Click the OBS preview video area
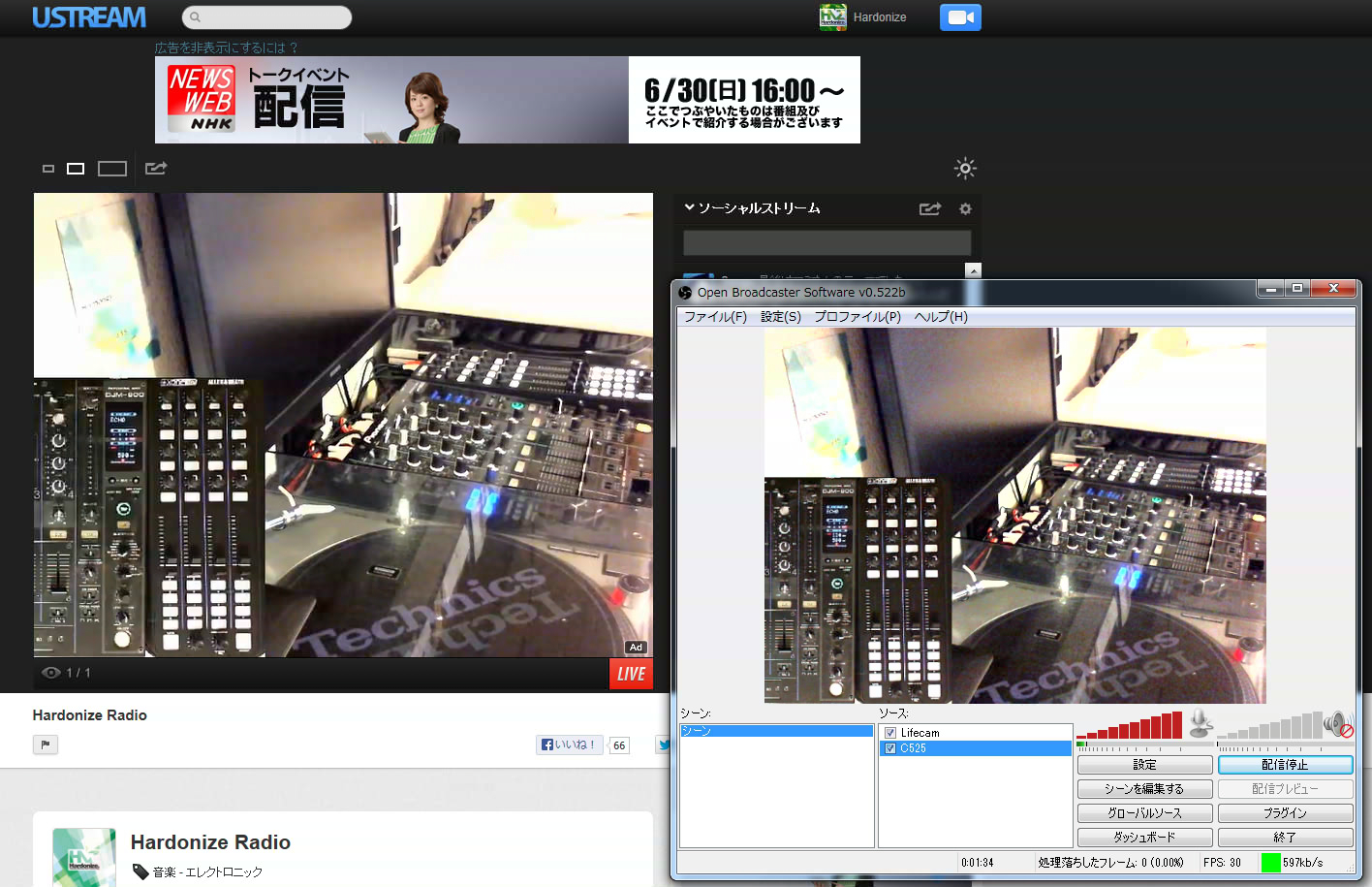The width and height of the screenshot is (1372, 887). coord(1014,516)
